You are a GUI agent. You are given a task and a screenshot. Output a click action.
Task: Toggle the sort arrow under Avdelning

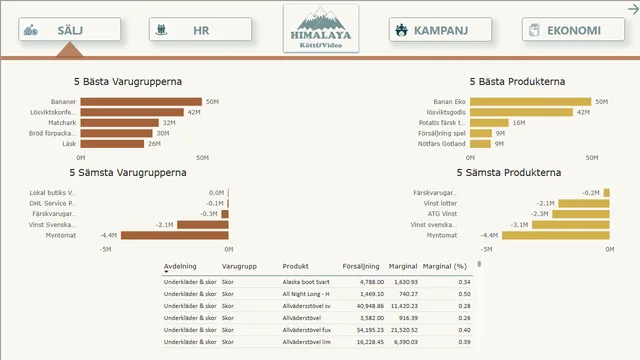click(x=166, y=272)
